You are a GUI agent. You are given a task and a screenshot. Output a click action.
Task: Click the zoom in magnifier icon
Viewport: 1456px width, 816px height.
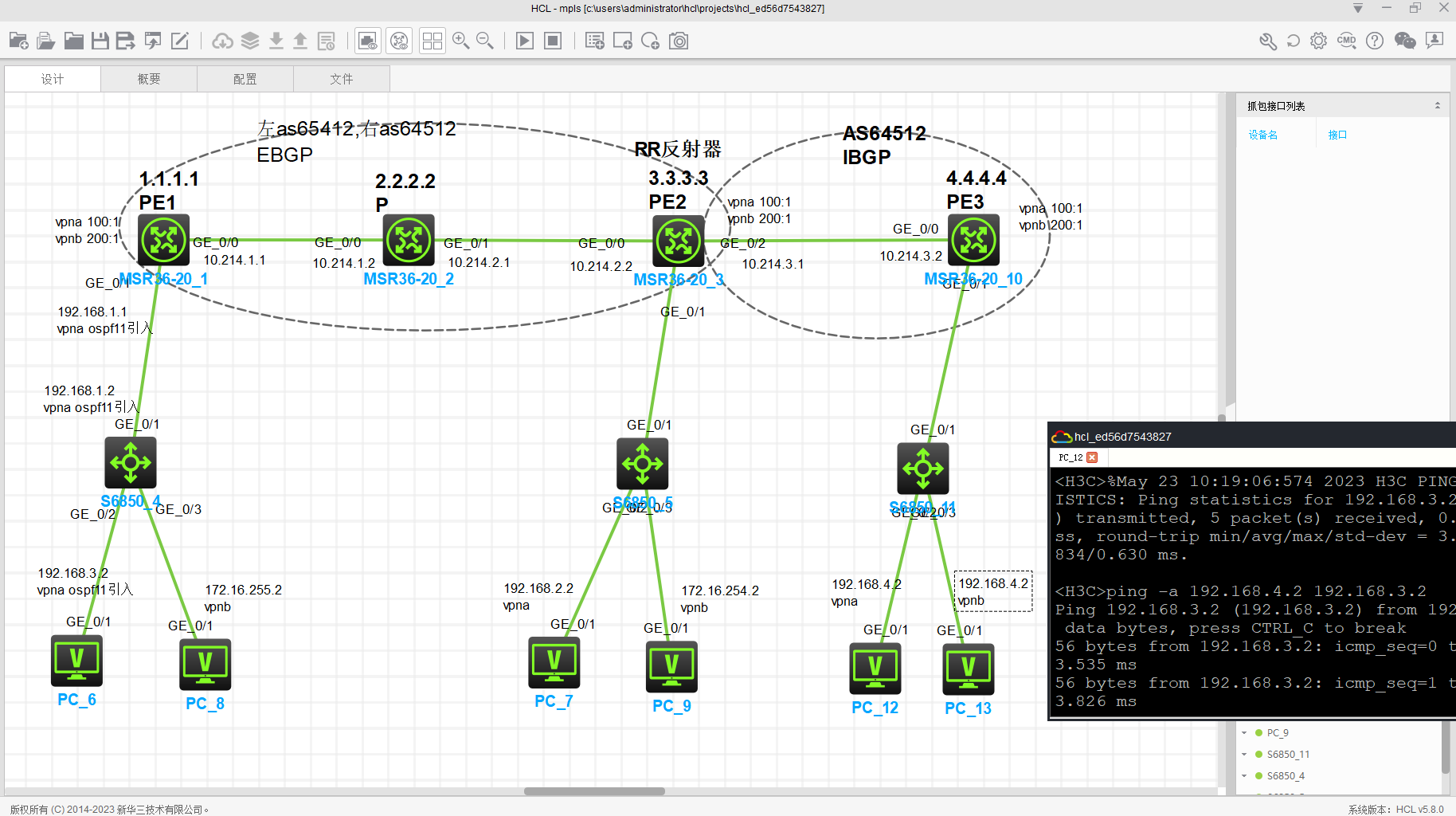point(460,41)
